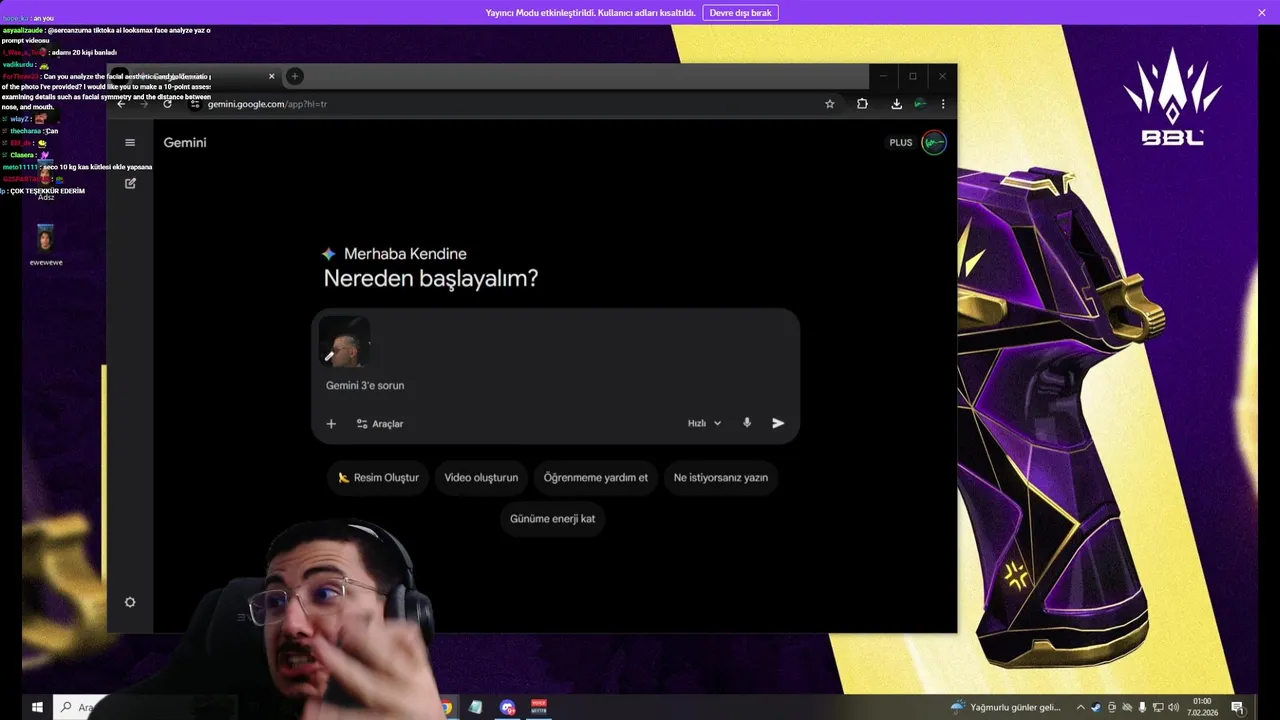Open the clock showing 01:00

(x=1202, y=707)
